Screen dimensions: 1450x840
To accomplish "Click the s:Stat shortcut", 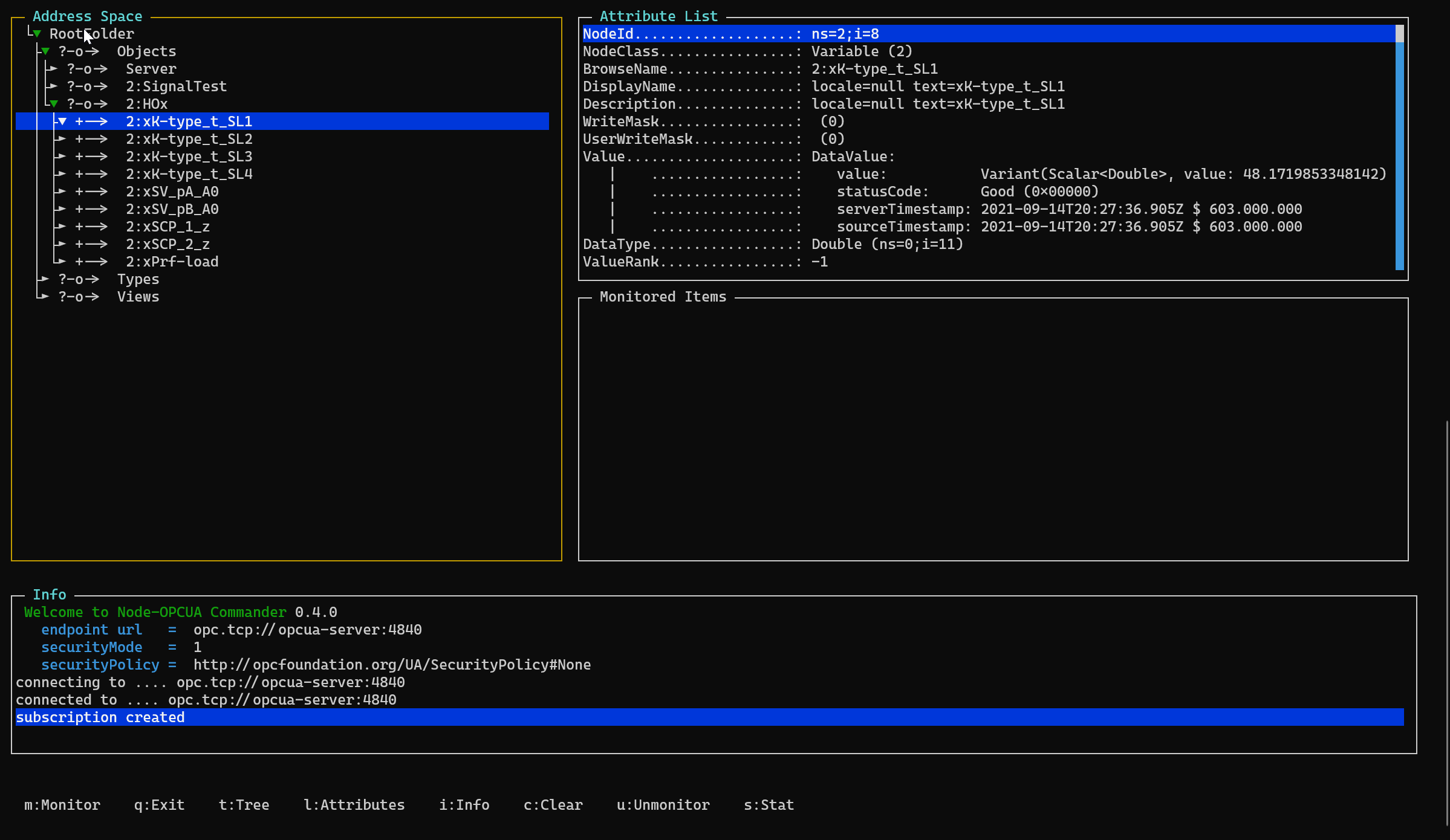I will pos(769,805).
